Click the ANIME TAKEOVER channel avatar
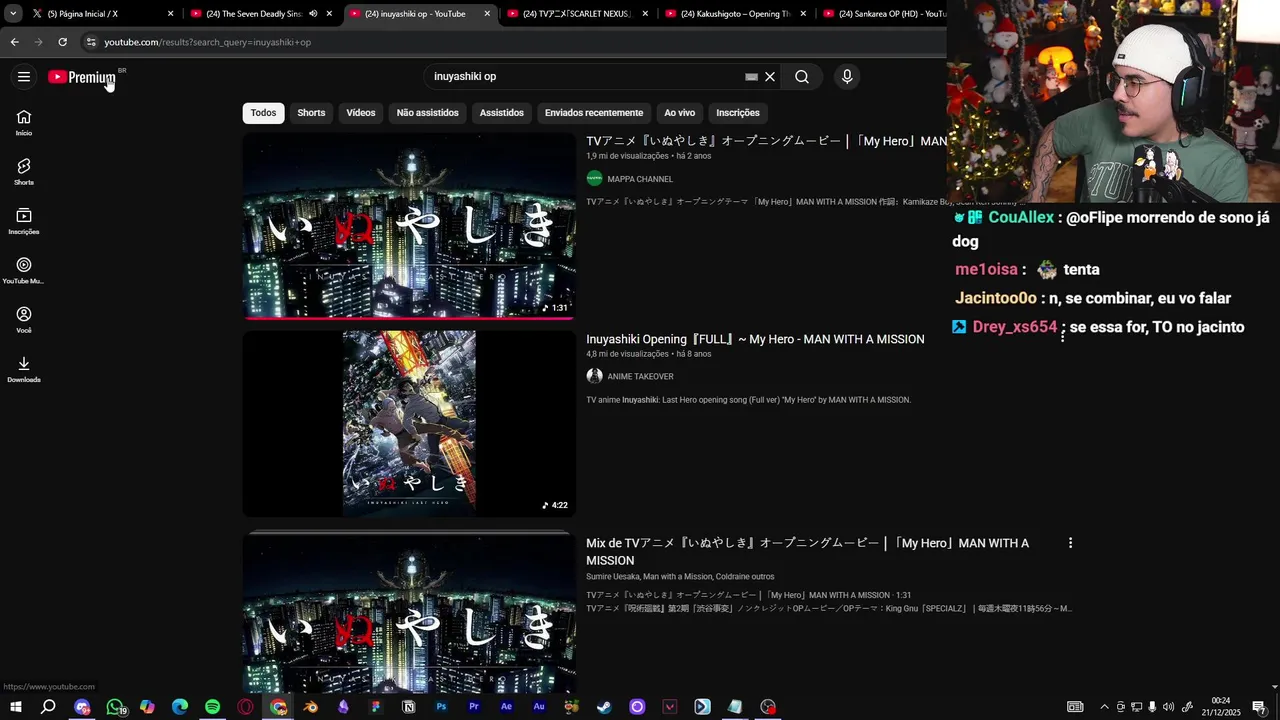Image resolution: width=1280 pixels, height=720 pixels. click(x=594, y=376)
